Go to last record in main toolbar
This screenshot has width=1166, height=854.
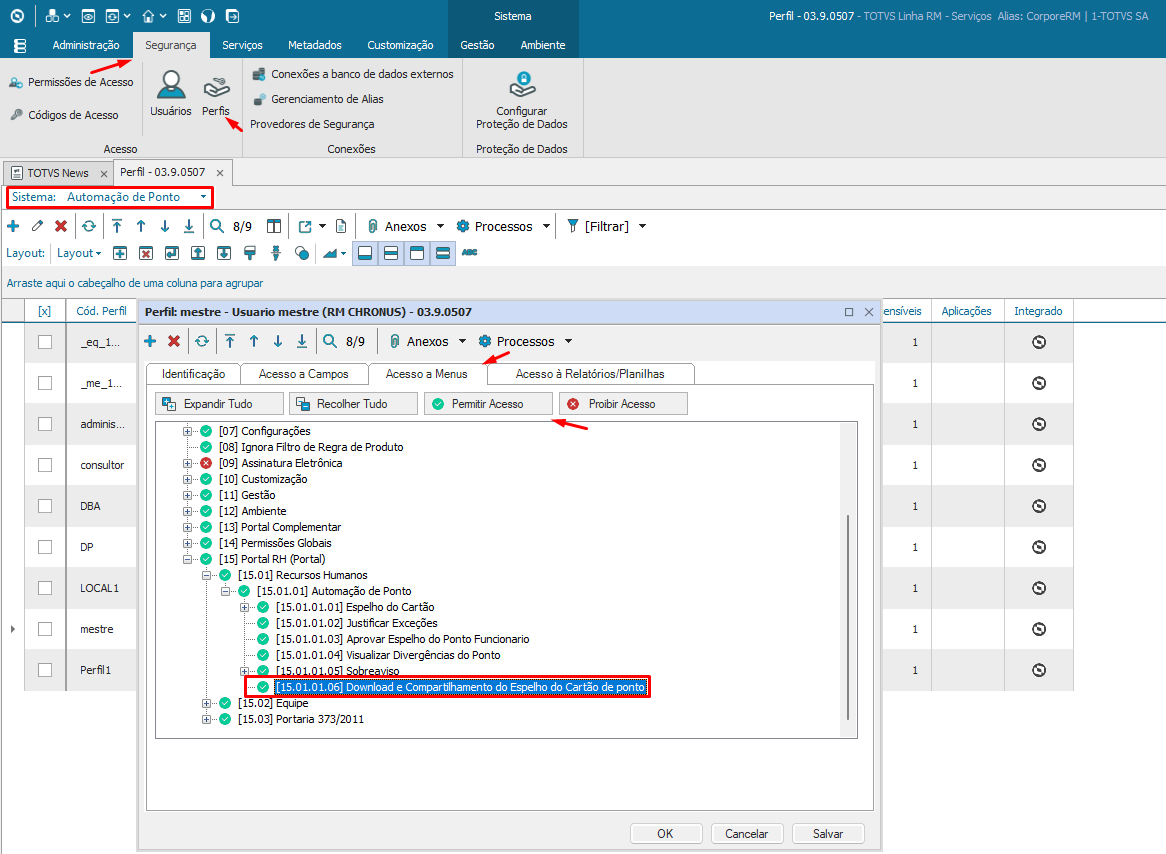coord(189,226)
